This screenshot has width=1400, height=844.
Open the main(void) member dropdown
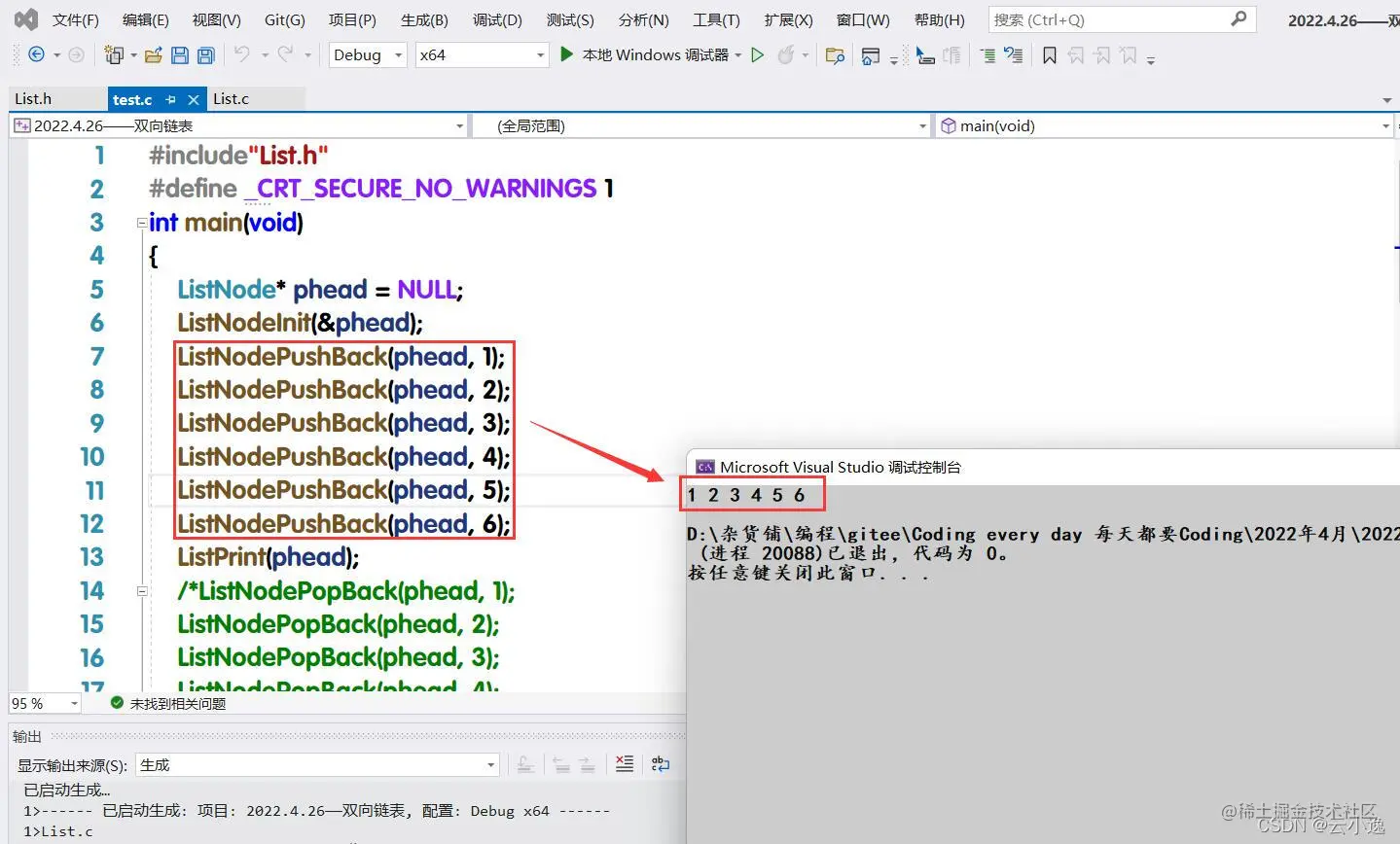1165,125
